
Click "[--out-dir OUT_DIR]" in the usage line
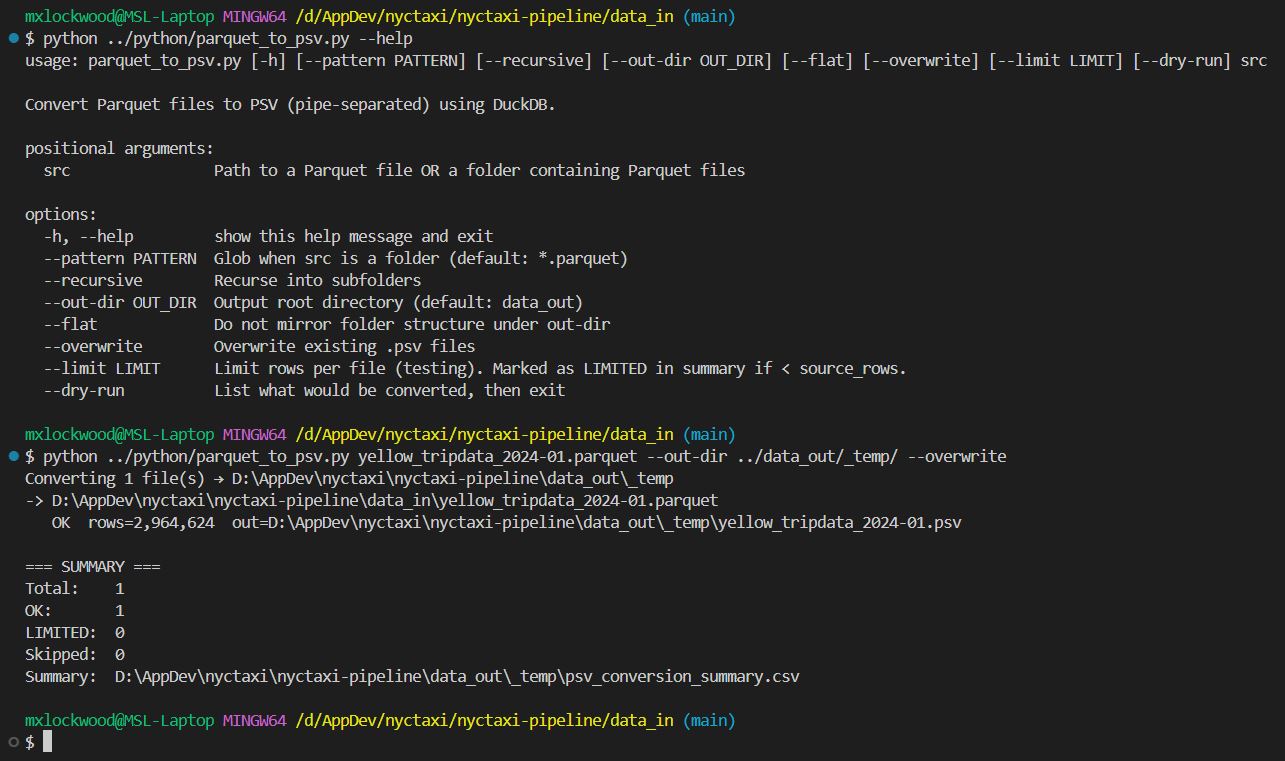[687, 60]
